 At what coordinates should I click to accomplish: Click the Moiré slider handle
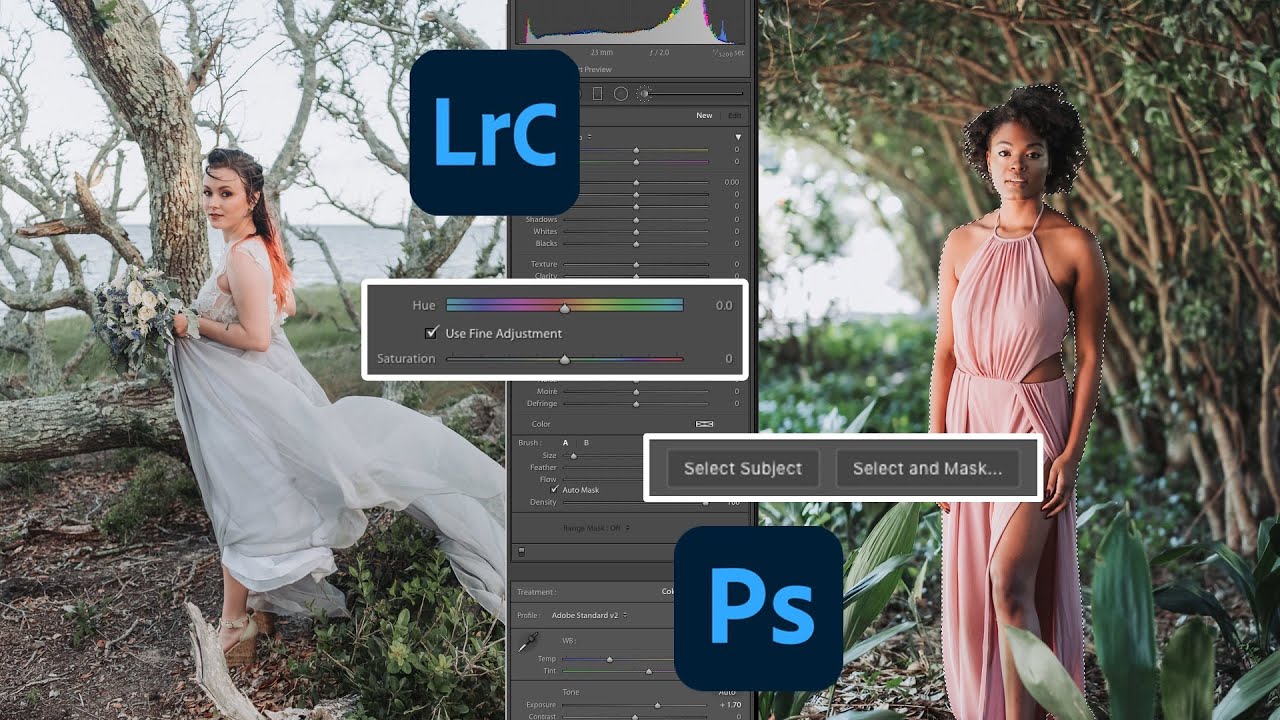click(x=636, y=392)
